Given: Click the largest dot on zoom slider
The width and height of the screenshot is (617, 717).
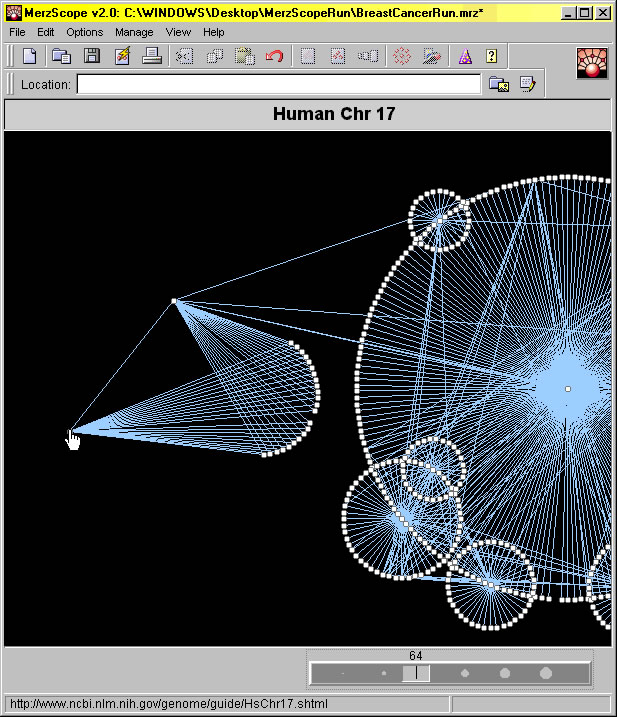Looking at the screenshot, I should tap(546, 674).
